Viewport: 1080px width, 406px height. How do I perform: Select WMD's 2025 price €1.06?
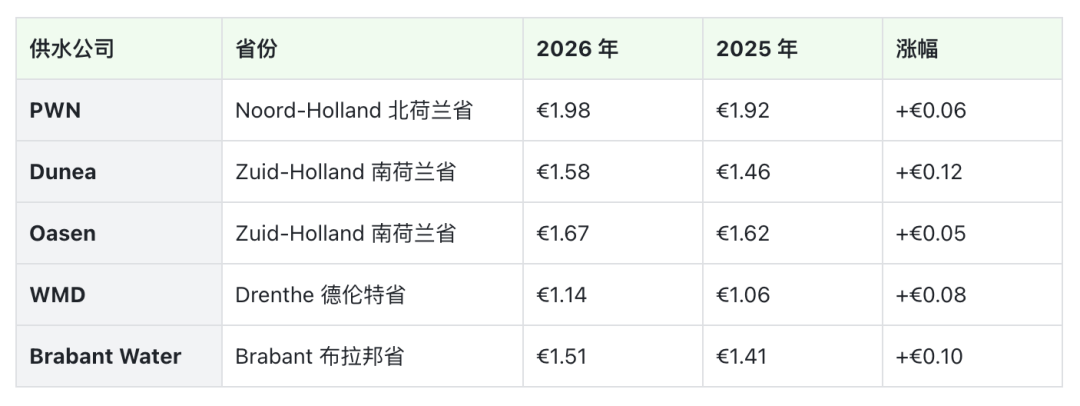(x=743, y=295)
